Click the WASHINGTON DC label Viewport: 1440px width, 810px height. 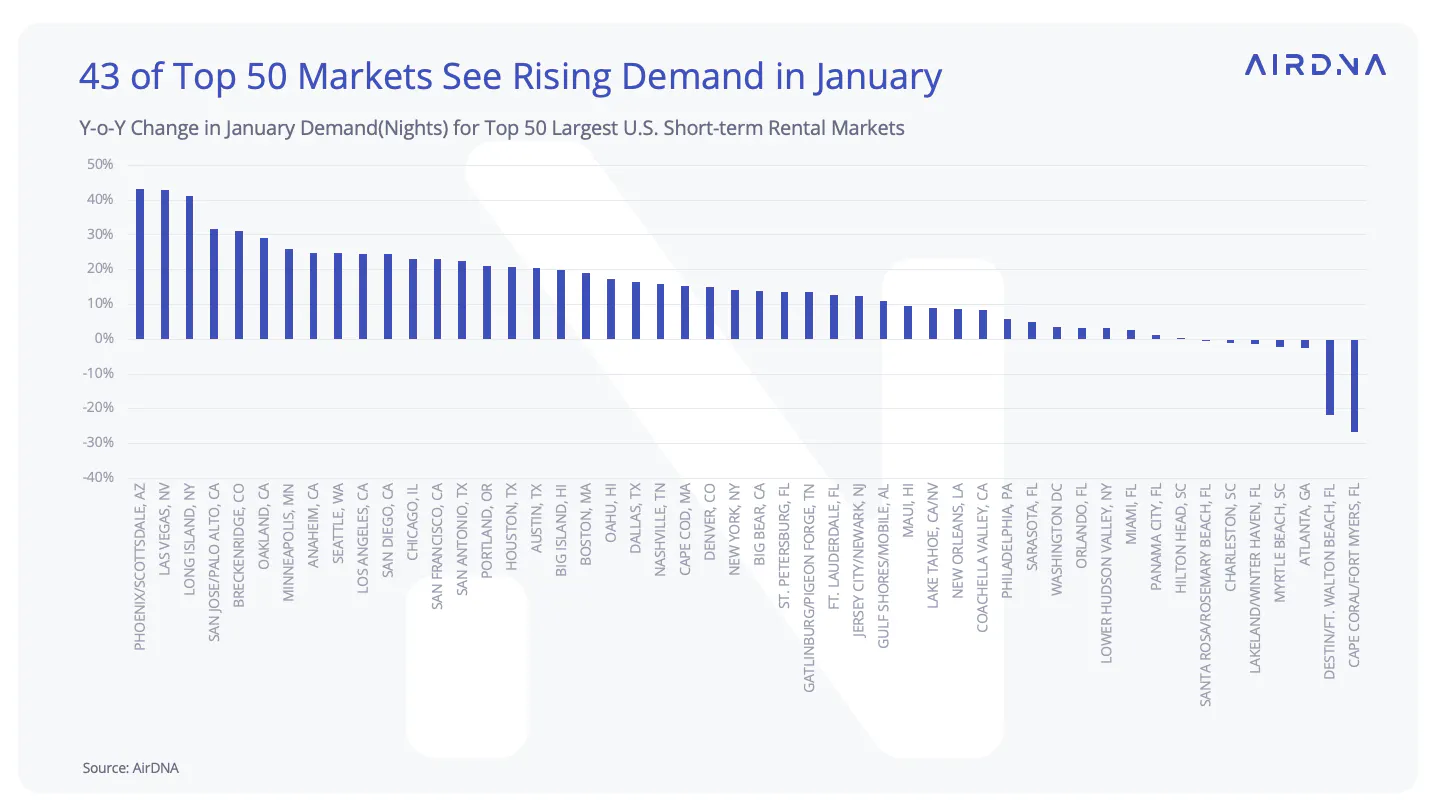[1057, 541]
